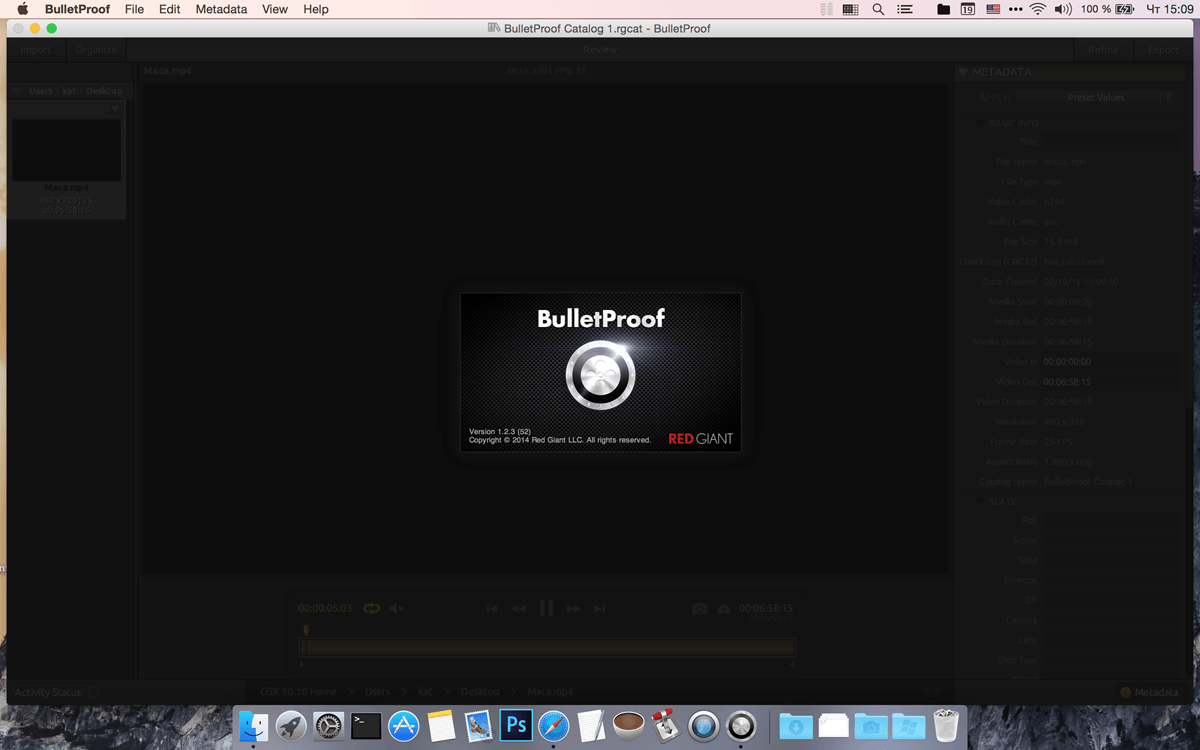Image resolution: width=1200 pixels, height=750 pixels.
Task: Click the Video In timecode value
Action: pos(1067,362)
